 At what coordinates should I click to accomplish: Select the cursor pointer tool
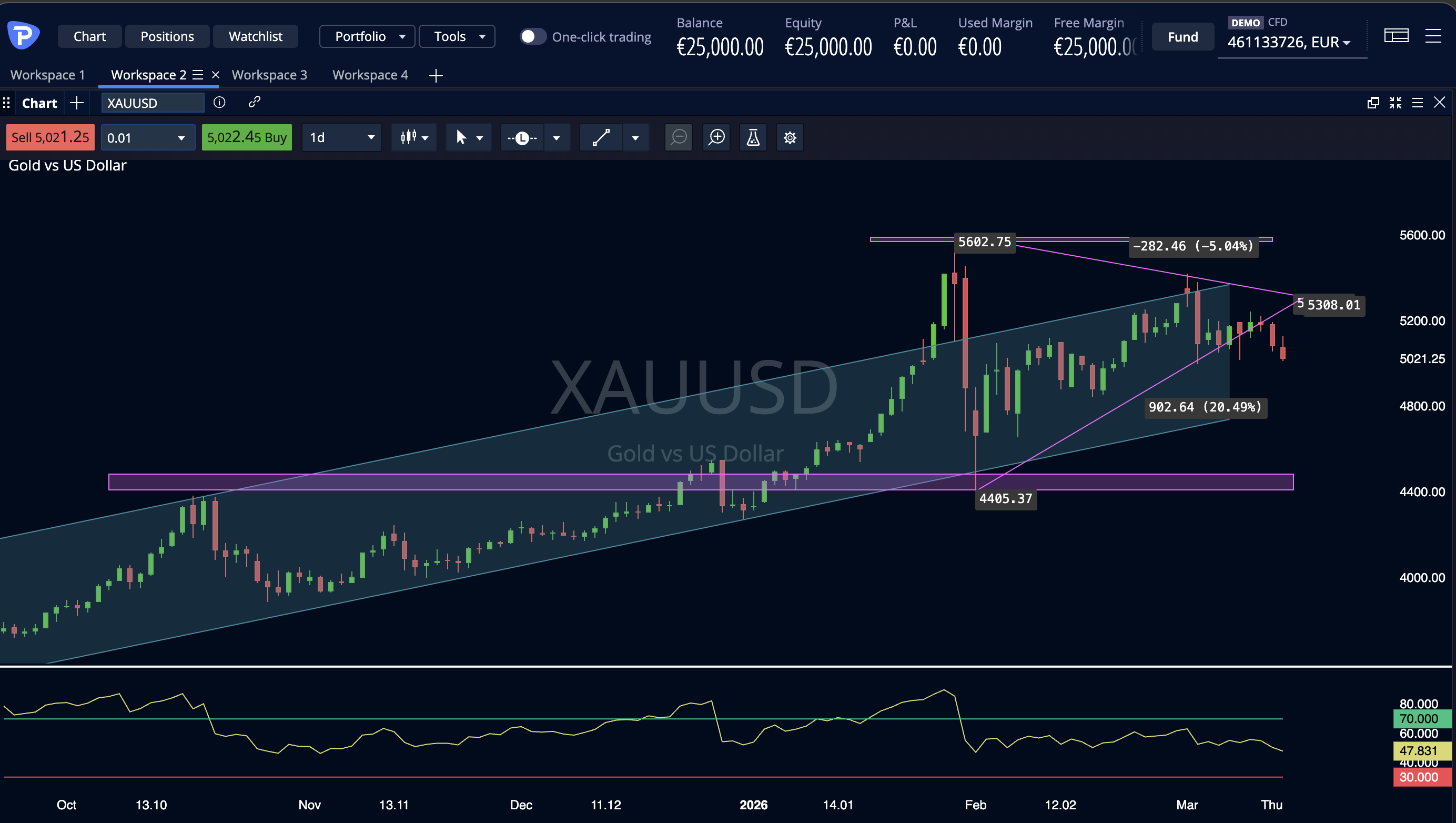[461, 137]
